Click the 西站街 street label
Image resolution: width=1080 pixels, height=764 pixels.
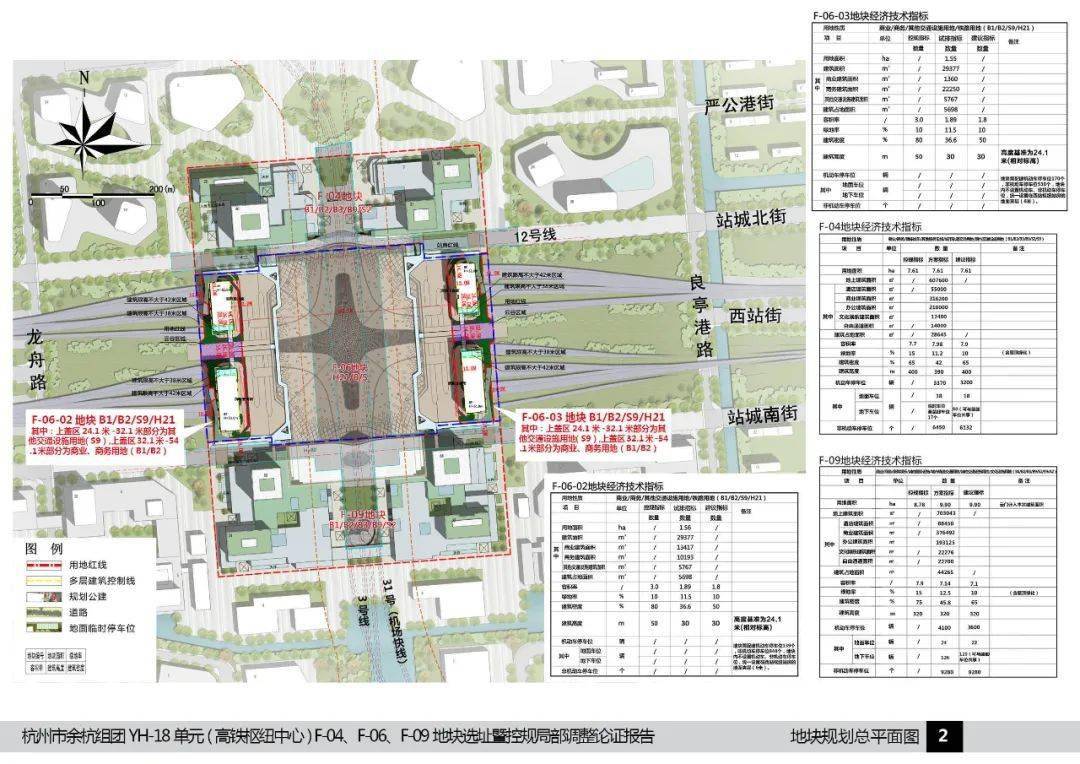pos(757,315)
